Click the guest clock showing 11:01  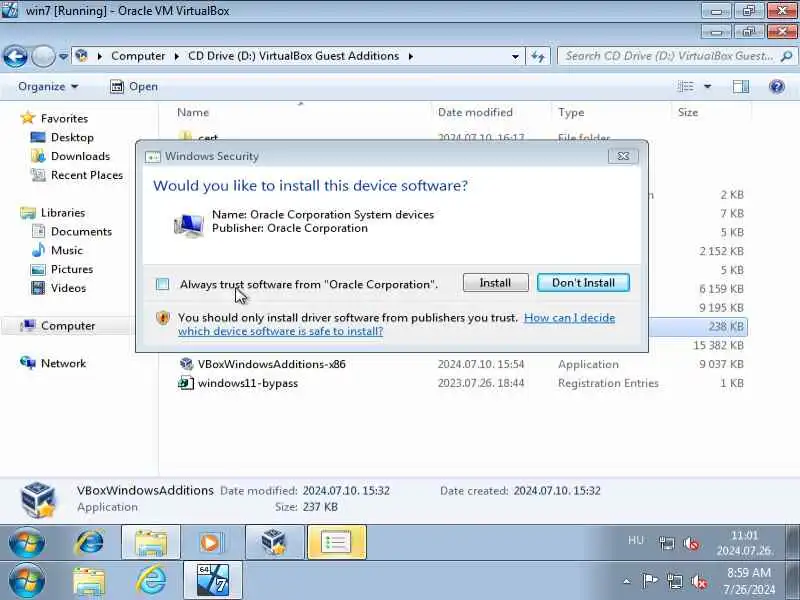tap(745, 543)
